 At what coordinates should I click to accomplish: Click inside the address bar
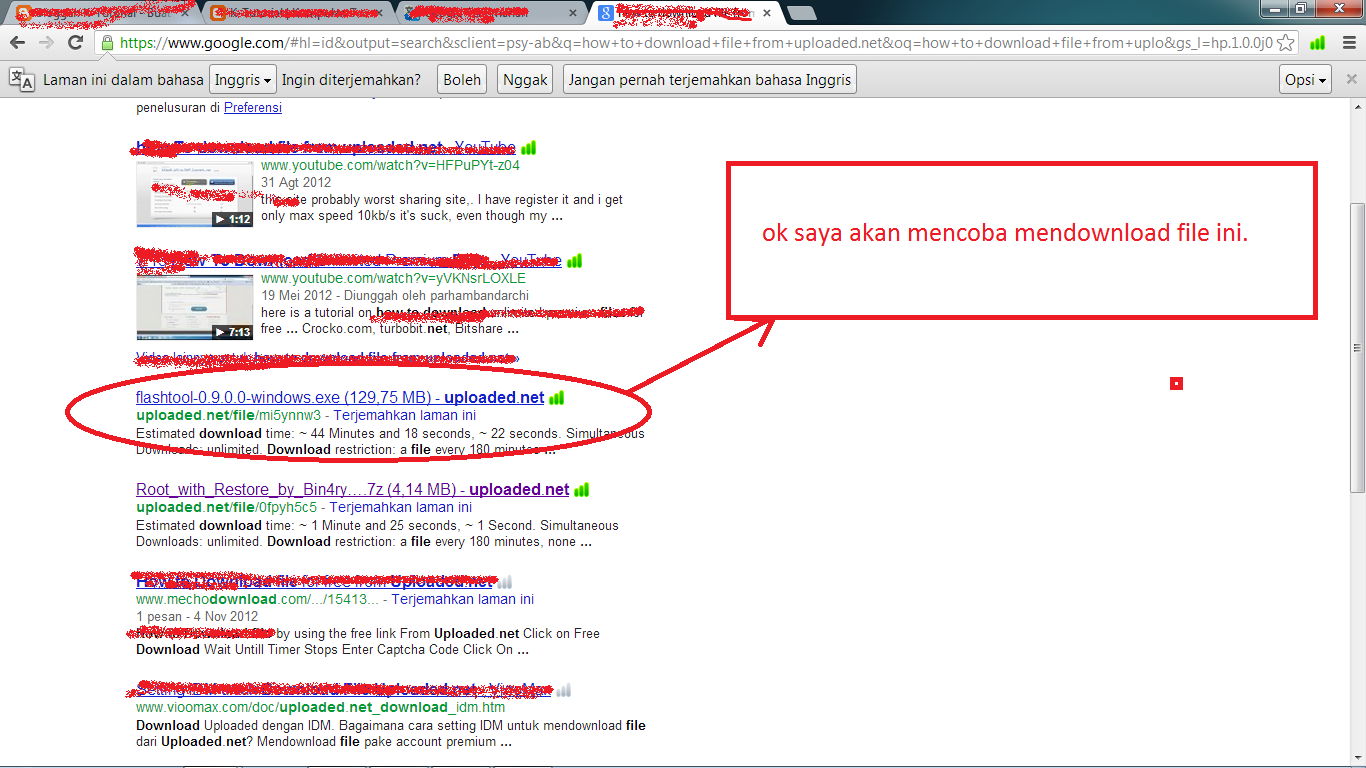tap(600, 44)
